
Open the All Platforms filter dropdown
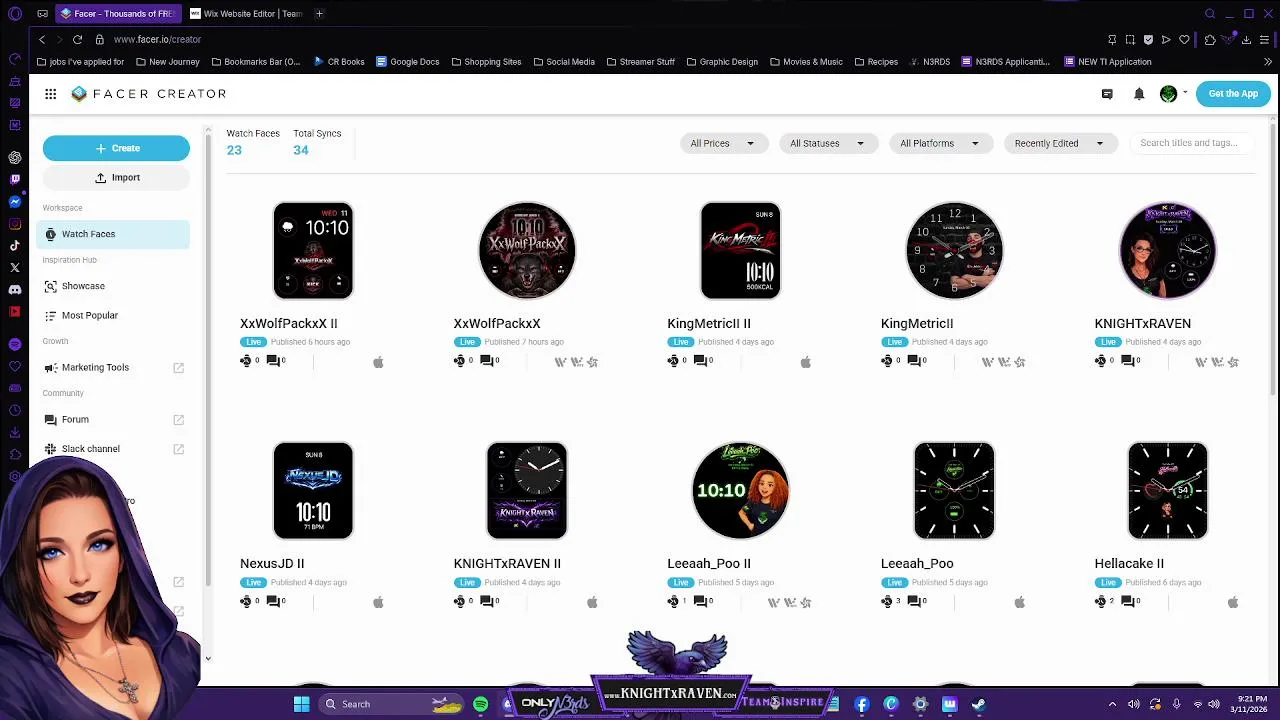940,143
